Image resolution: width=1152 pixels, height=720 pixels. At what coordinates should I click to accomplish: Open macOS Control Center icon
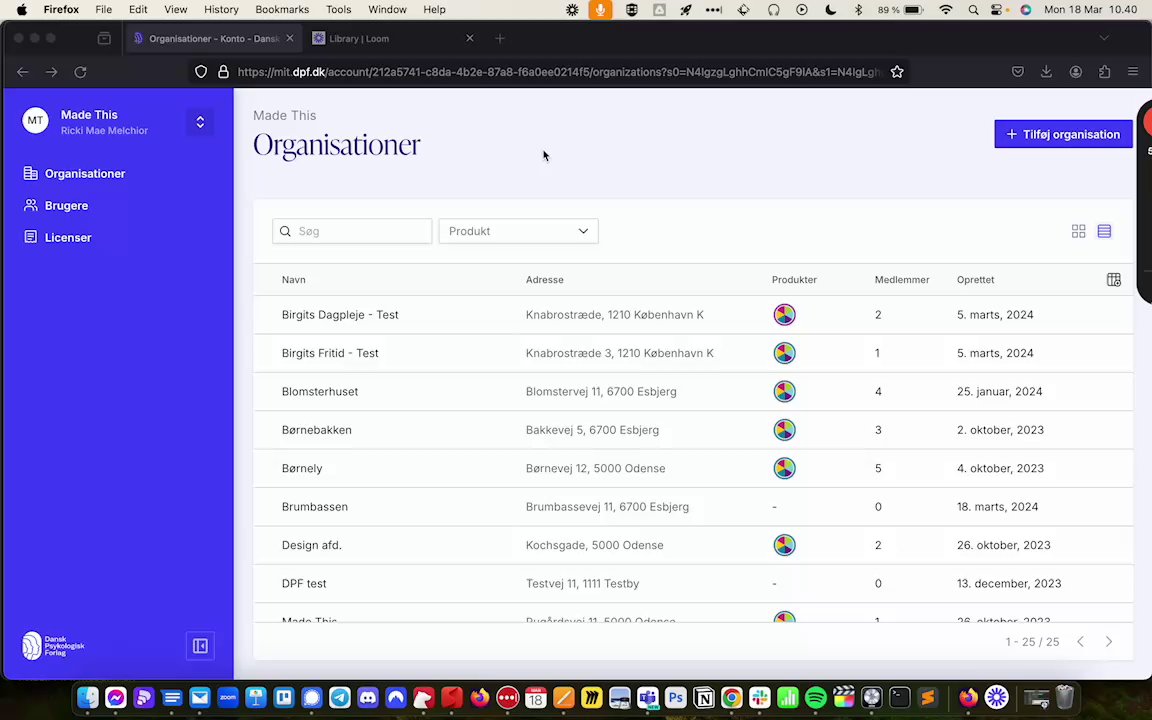coord(997,10)
